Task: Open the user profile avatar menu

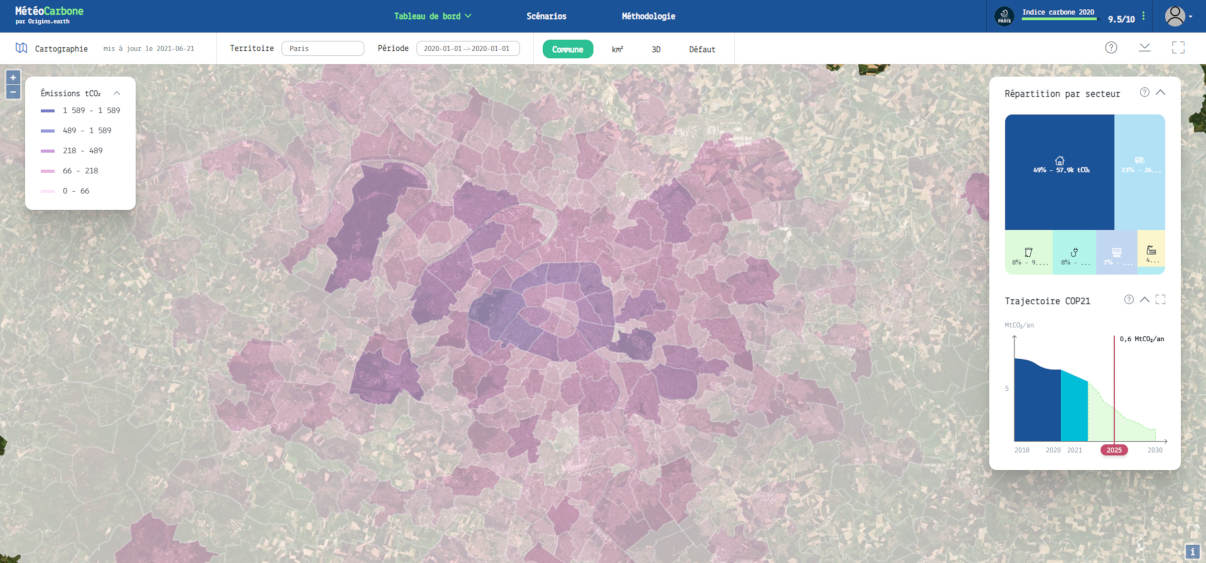Action: pyautogui.click(x=1175, y=16)
